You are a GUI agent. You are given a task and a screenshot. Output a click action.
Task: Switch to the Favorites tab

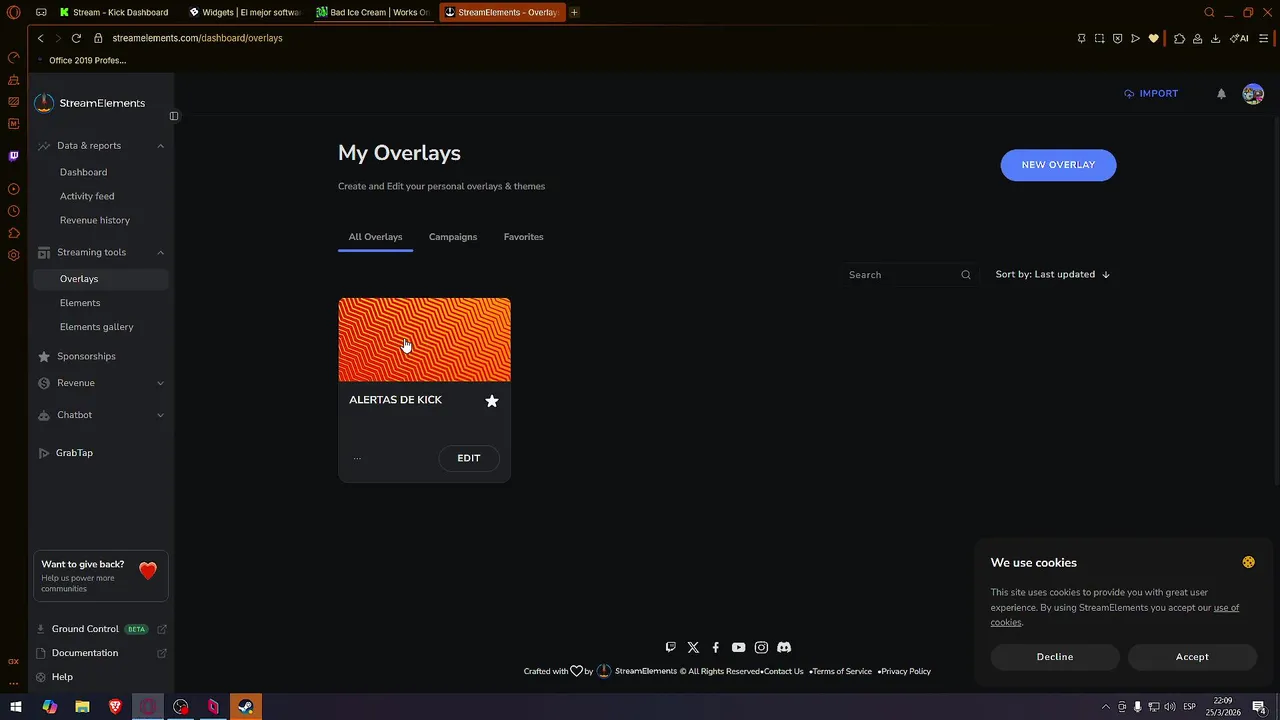point(523,237)
